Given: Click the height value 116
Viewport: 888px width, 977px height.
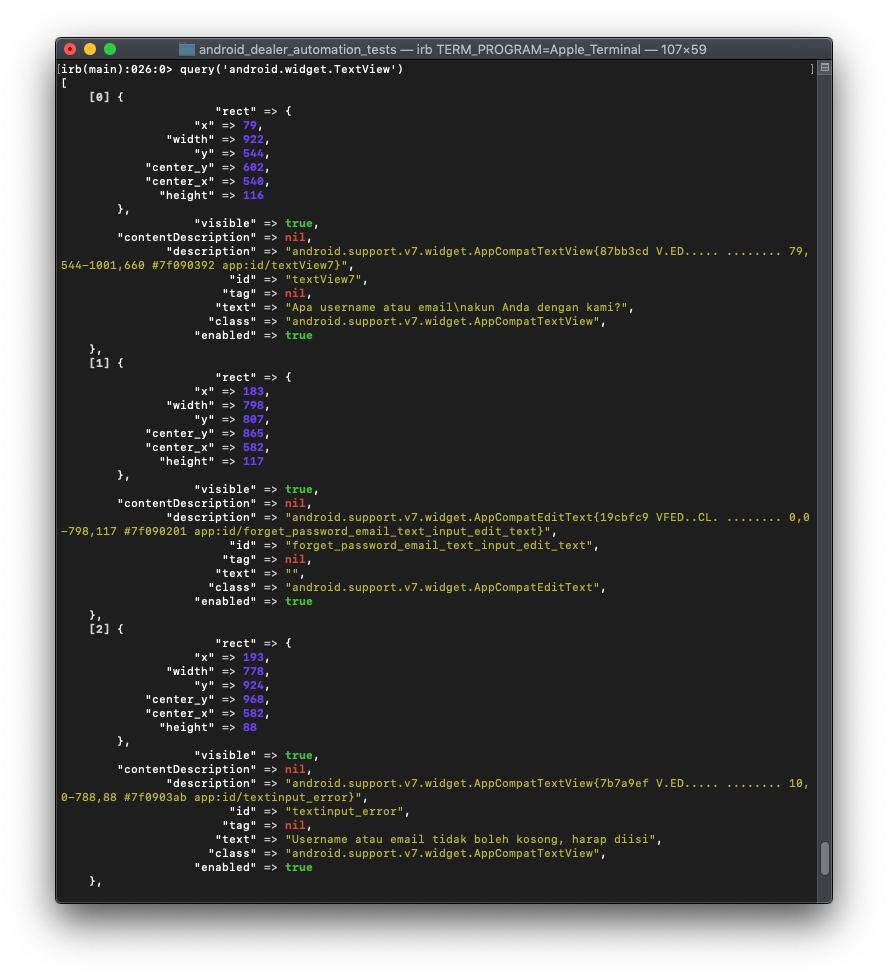Looking at the screenshot, I should tap(253, 195).
